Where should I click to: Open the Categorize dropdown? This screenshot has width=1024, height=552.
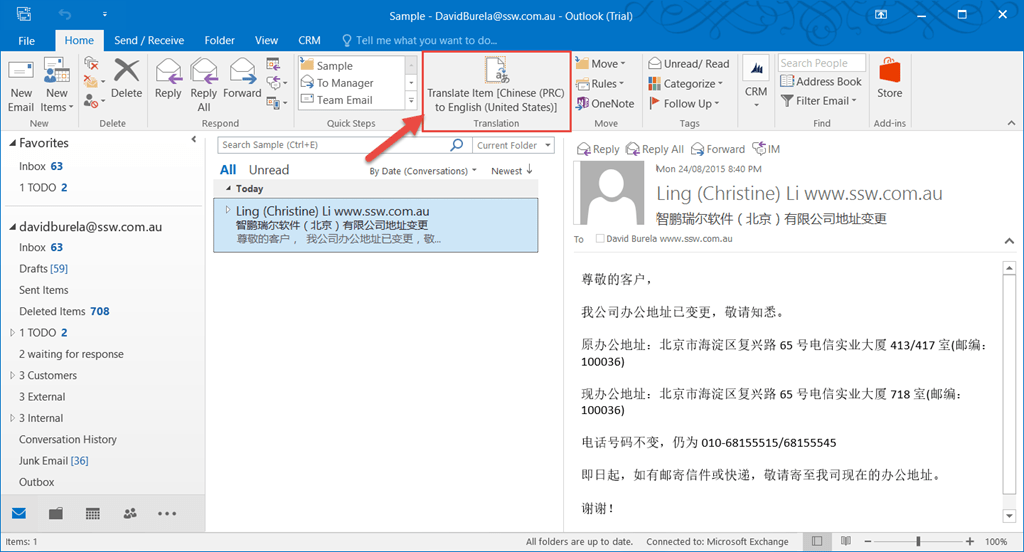click(686, 84)
